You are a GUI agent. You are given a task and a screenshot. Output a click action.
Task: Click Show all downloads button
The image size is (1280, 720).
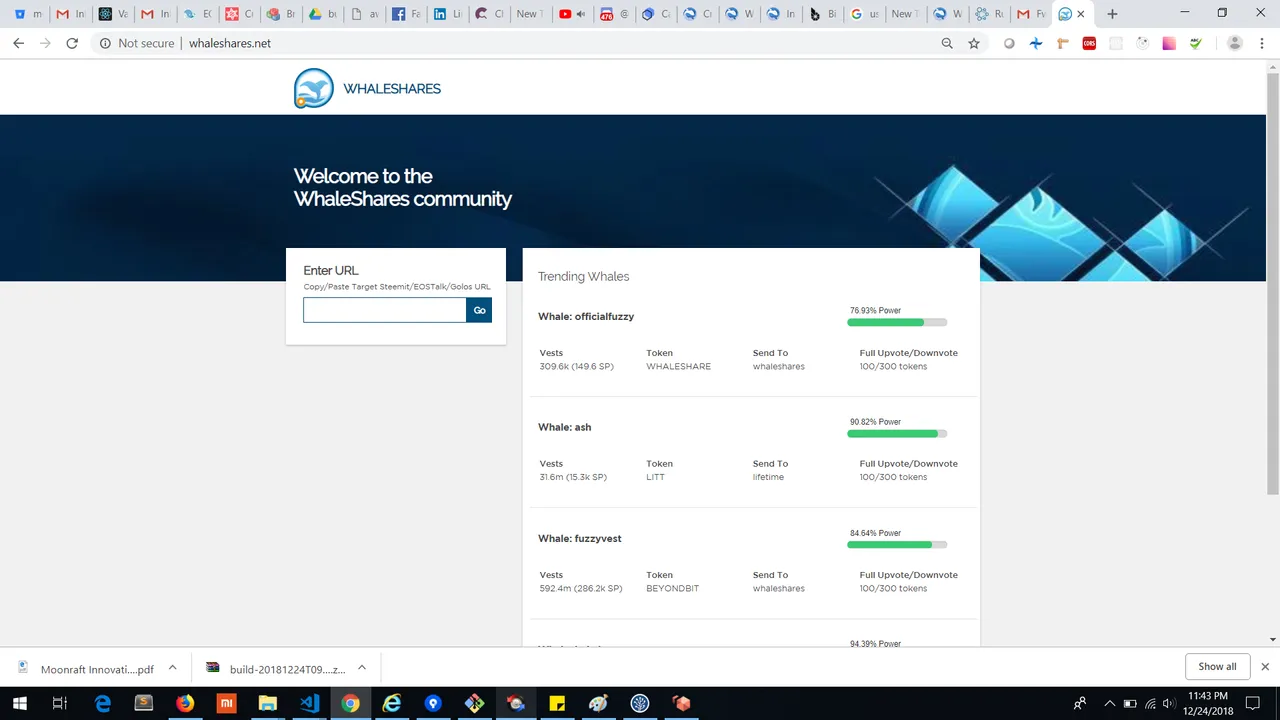click(x=1217, y=666)
